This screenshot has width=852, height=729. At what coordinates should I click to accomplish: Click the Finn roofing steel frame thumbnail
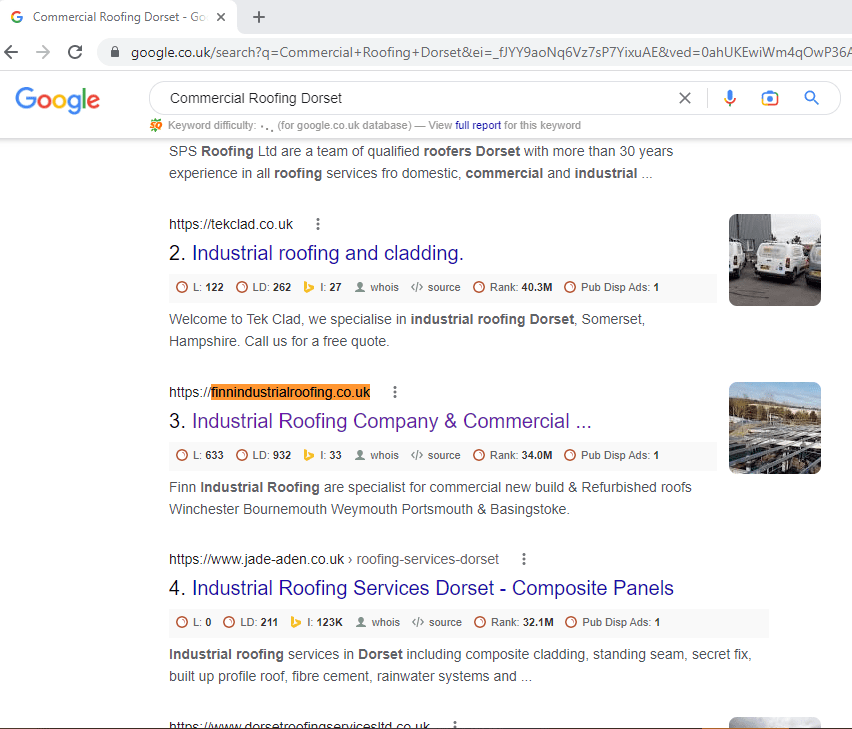click(774, 428)
